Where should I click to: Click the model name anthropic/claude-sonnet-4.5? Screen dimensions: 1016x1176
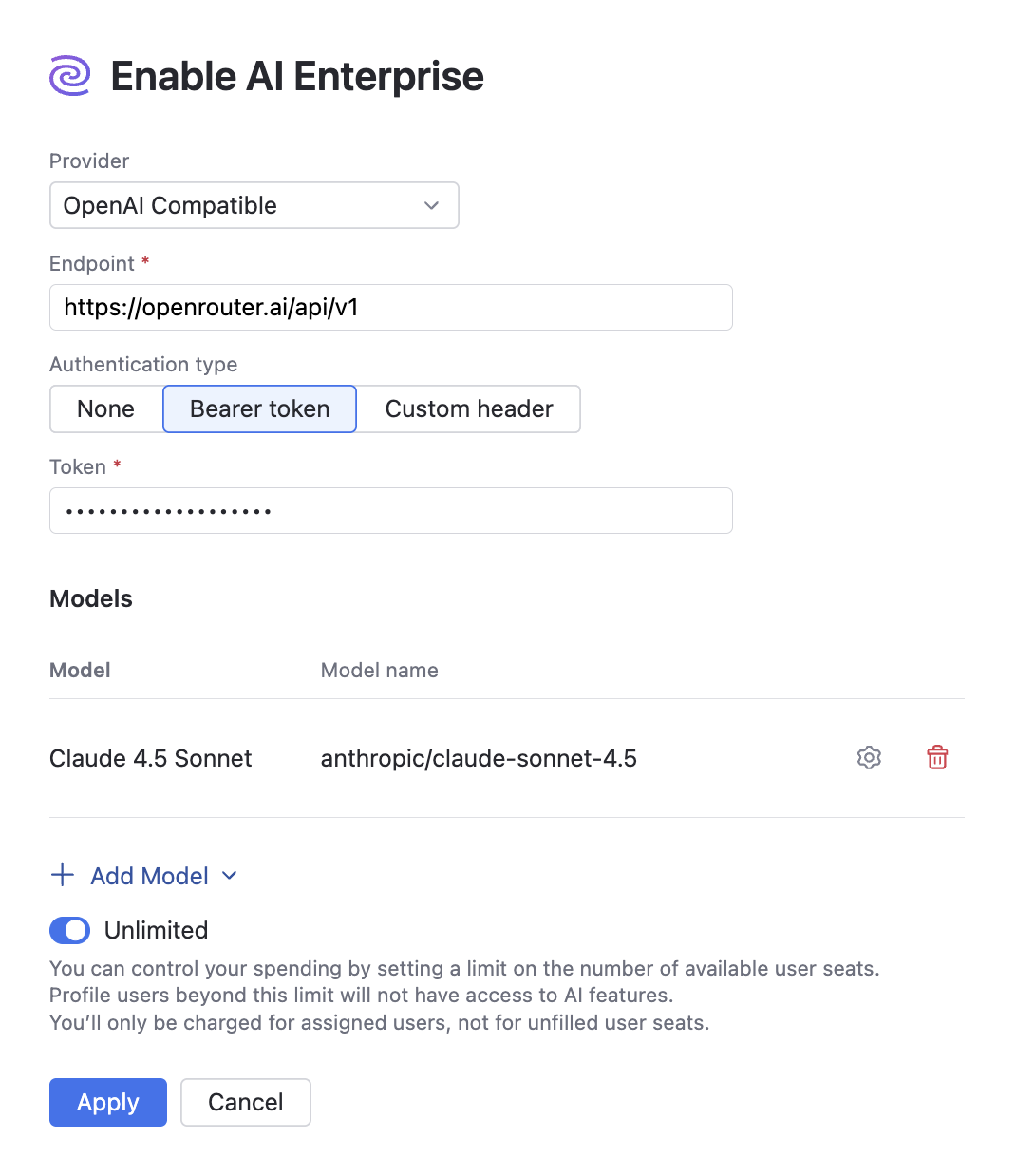tap(479, 758)
